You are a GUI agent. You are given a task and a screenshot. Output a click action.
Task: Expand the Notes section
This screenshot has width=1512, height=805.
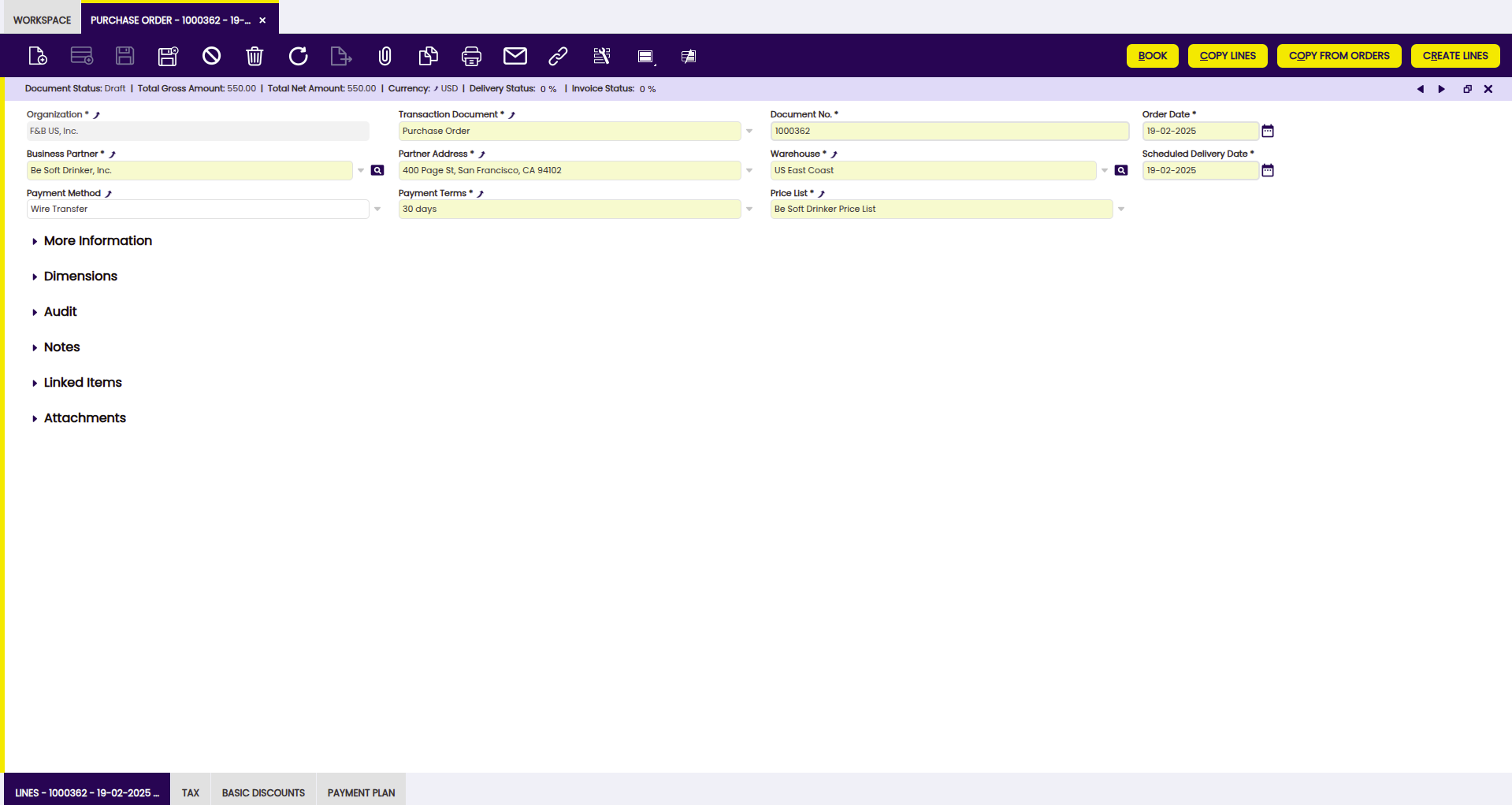(x=61, y=347)
